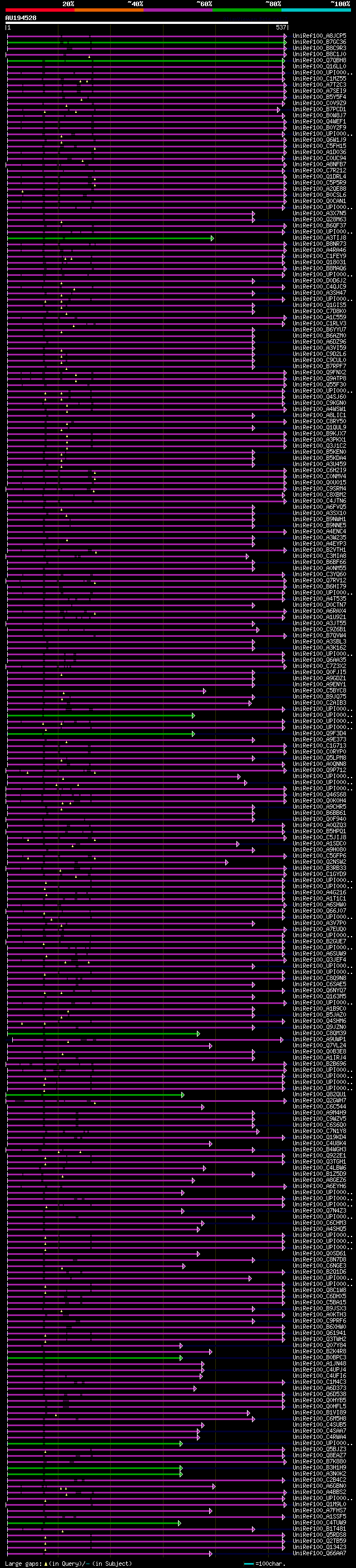Select the label UniRef100_C4UF16
This screenshot has height=1568, width=356.
pyautogui.click(x=319, y=1376)
